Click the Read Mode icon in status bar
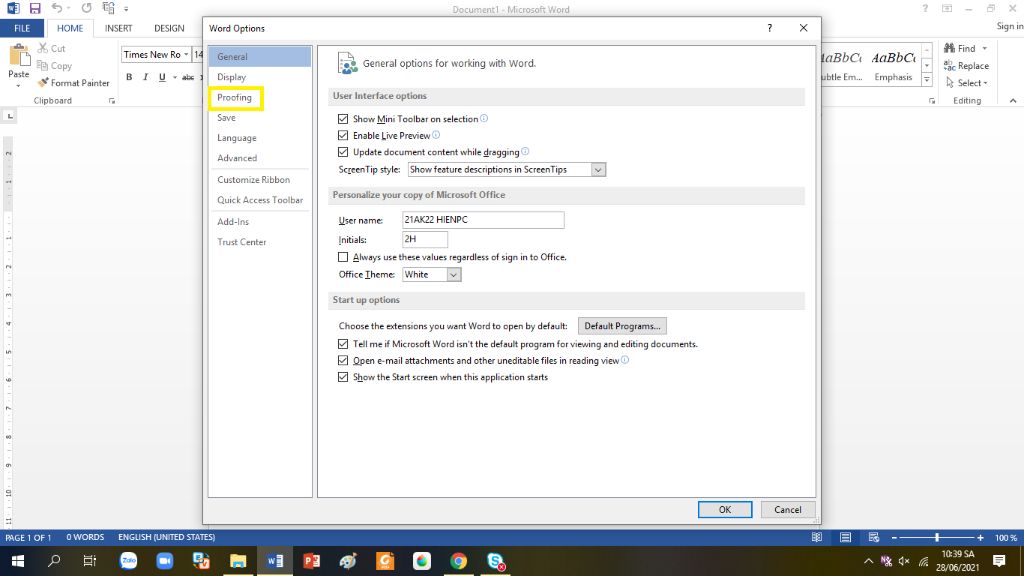This screenshot has height=576, width=1024. tap(817, 537)
